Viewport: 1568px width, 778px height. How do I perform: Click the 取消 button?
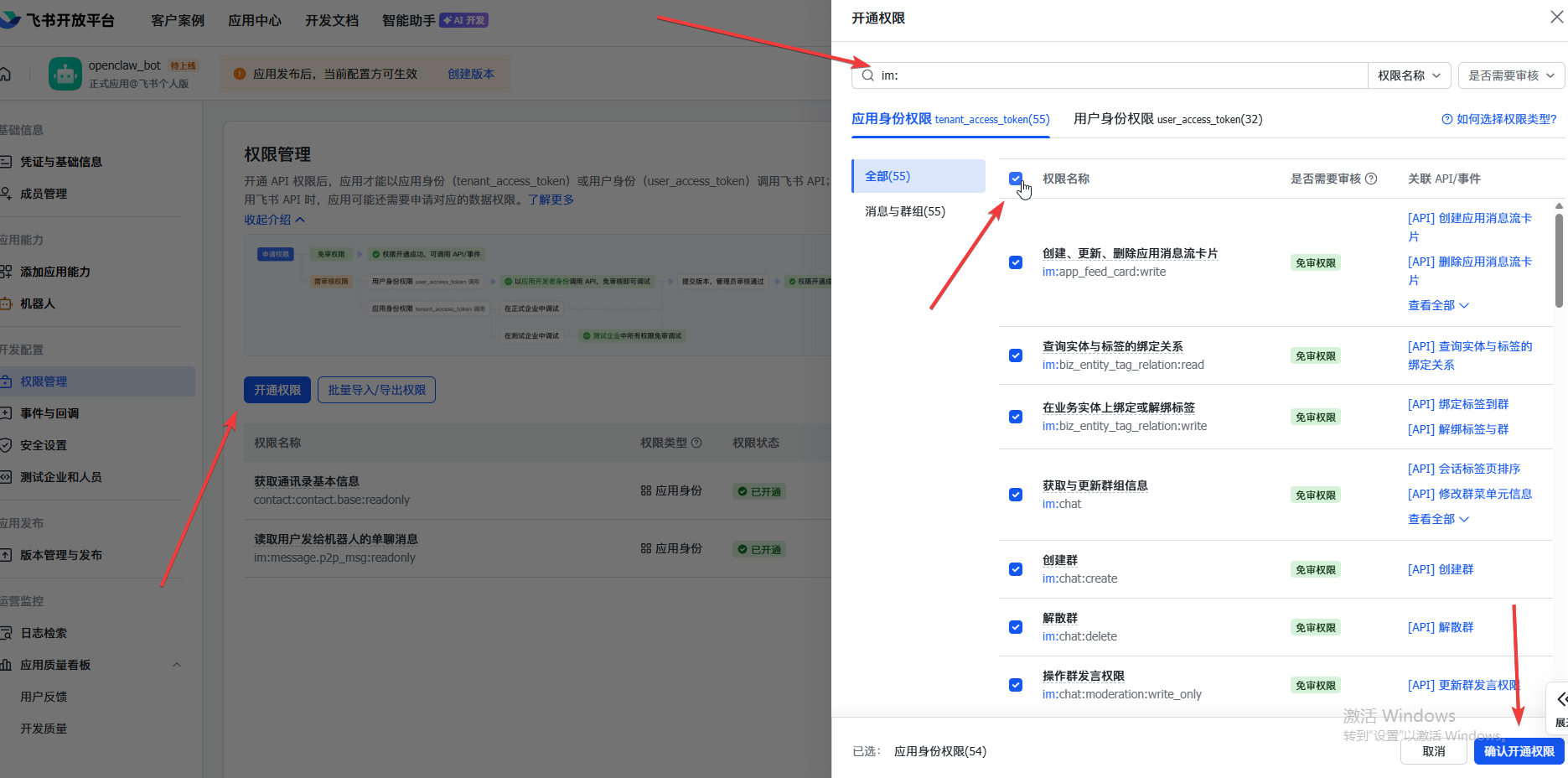[x=1434, y=751]
